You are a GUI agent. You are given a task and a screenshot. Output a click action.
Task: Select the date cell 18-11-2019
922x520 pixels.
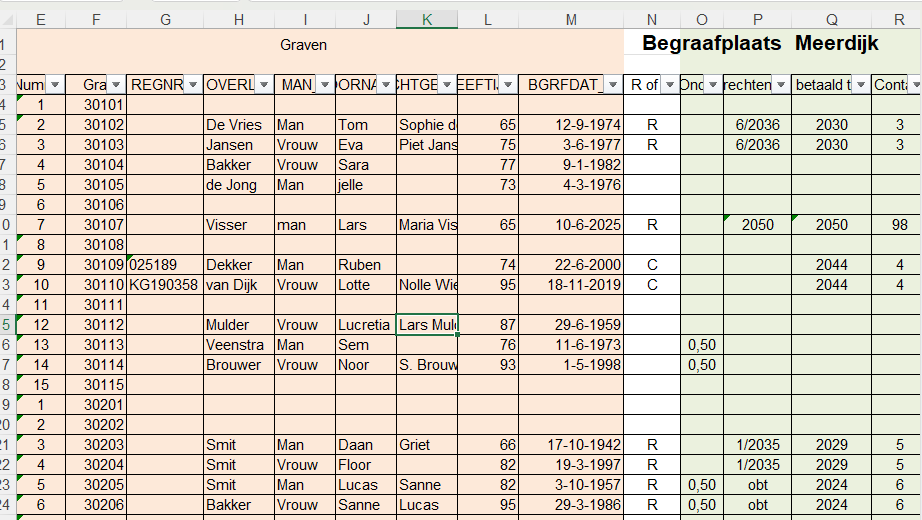point(570,285)
